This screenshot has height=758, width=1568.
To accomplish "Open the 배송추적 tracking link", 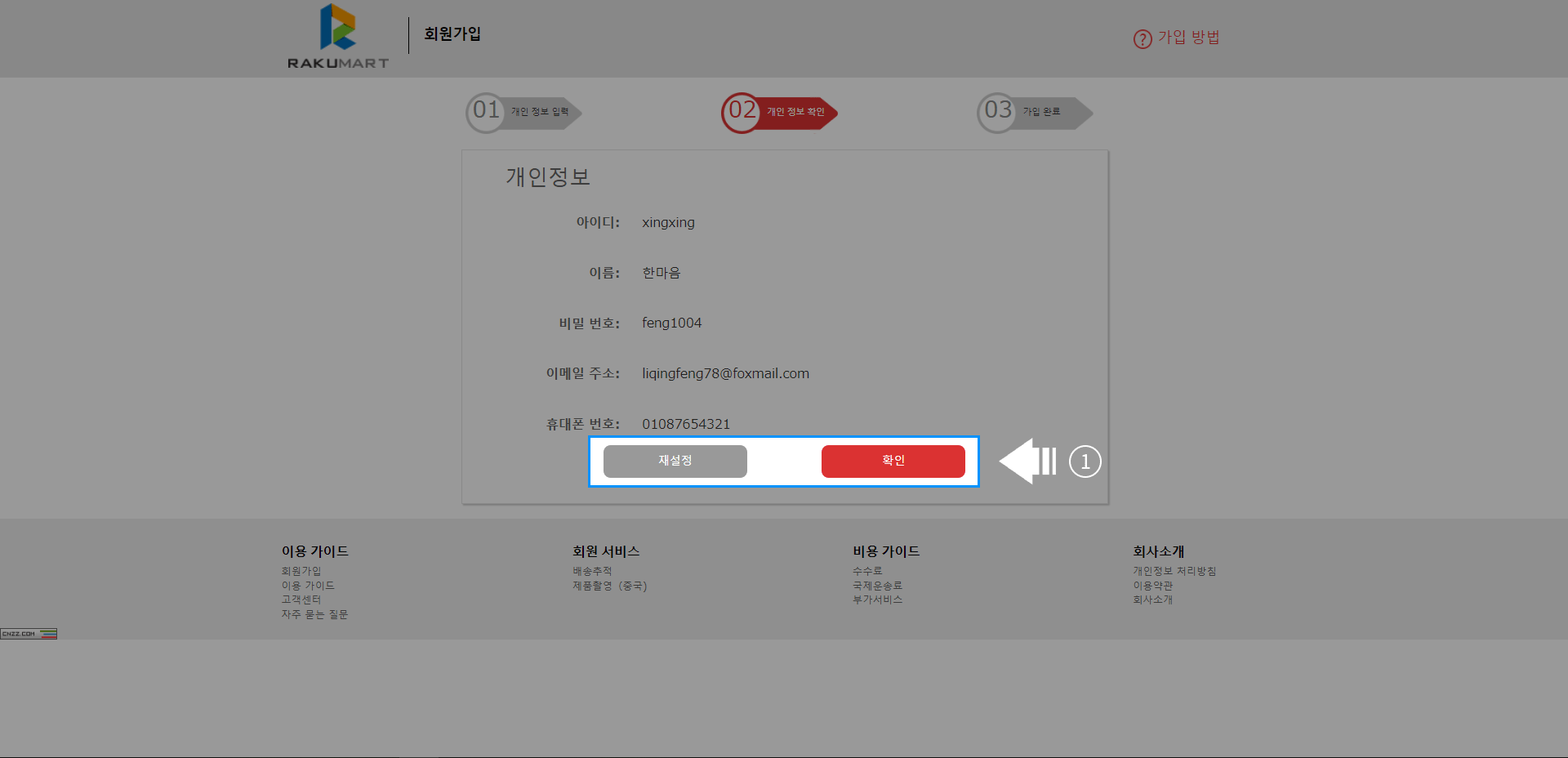I will tap(592, 571).
